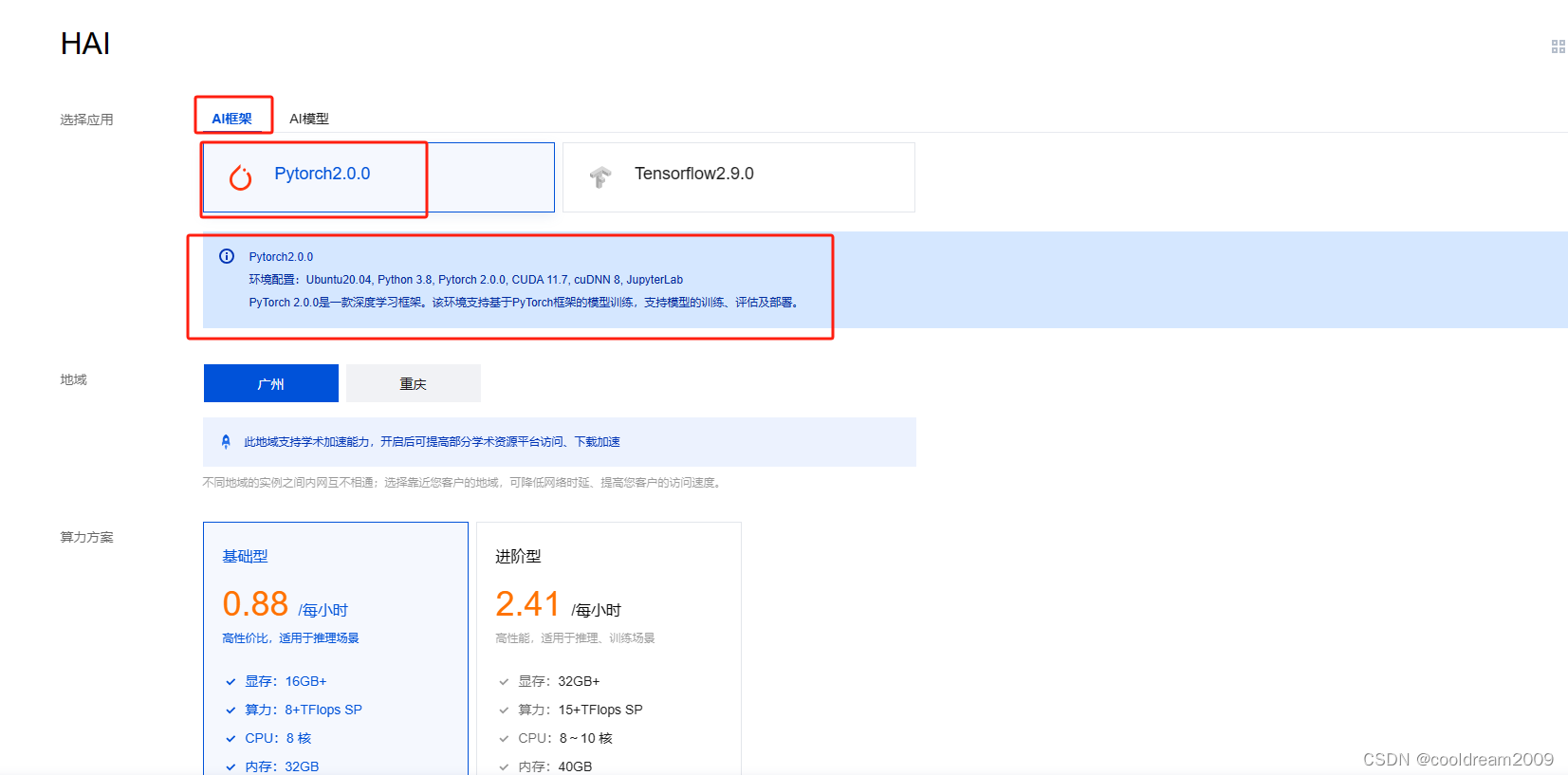Click the 0.88 hourly price
This screenshot has width=1568, height=775.
click(x=255, y=604)
